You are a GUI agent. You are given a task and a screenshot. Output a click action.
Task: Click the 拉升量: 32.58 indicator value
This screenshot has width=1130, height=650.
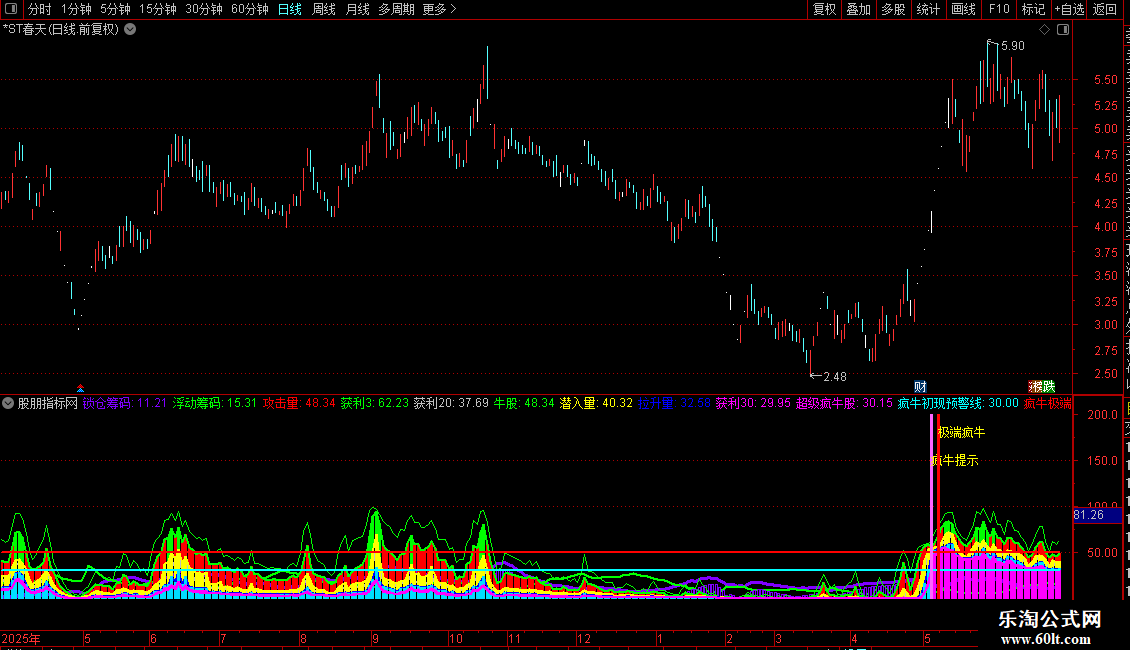point(675,404)
